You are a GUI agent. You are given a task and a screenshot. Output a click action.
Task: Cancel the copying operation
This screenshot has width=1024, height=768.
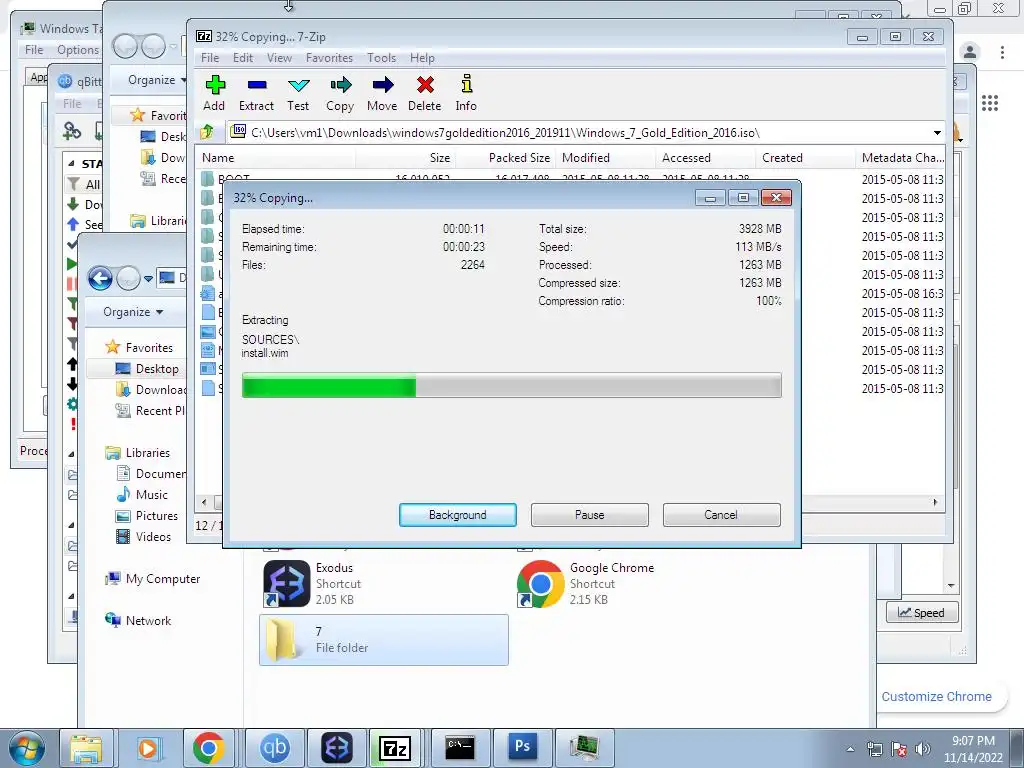point(721,515)
